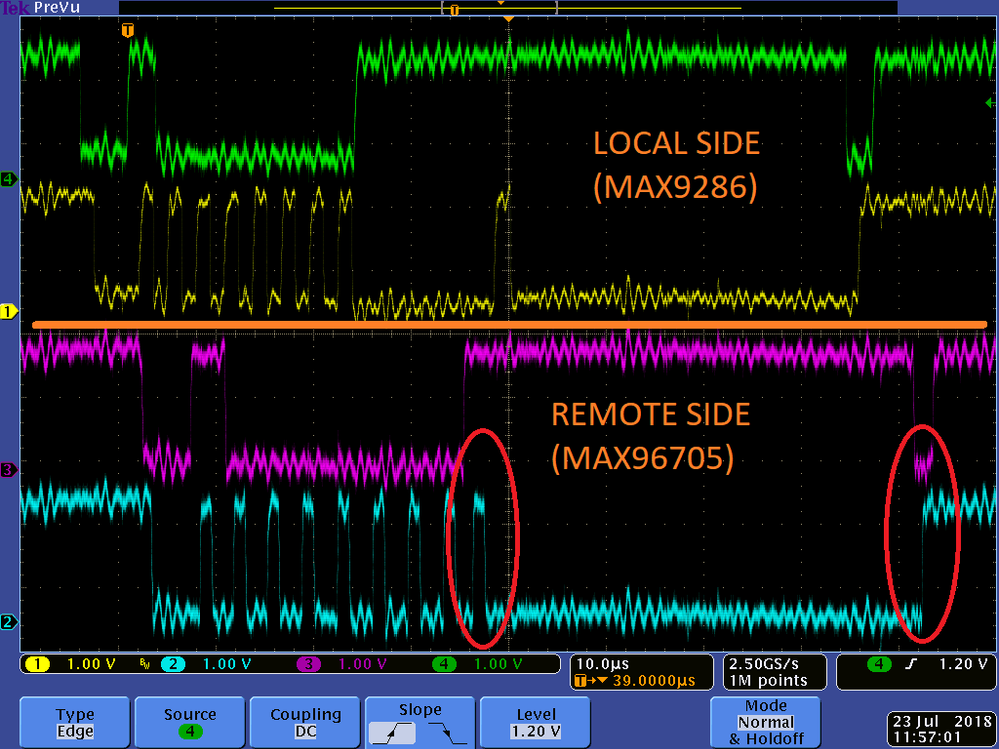Viewport: 999px width, 749px height.
Task: Click channel 4 scale 1.00 V value
Action: click(x=498, y=664)
